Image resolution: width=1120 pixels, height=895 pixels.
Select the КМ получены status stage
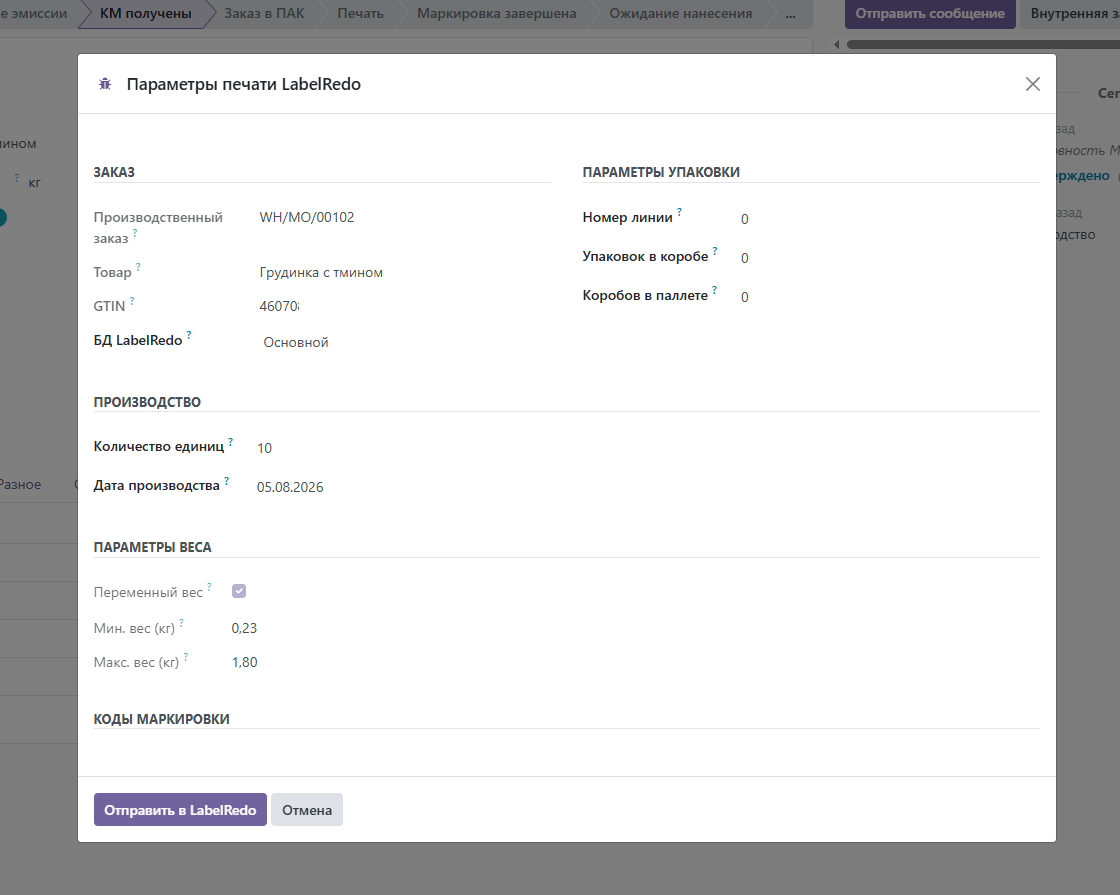146,14
